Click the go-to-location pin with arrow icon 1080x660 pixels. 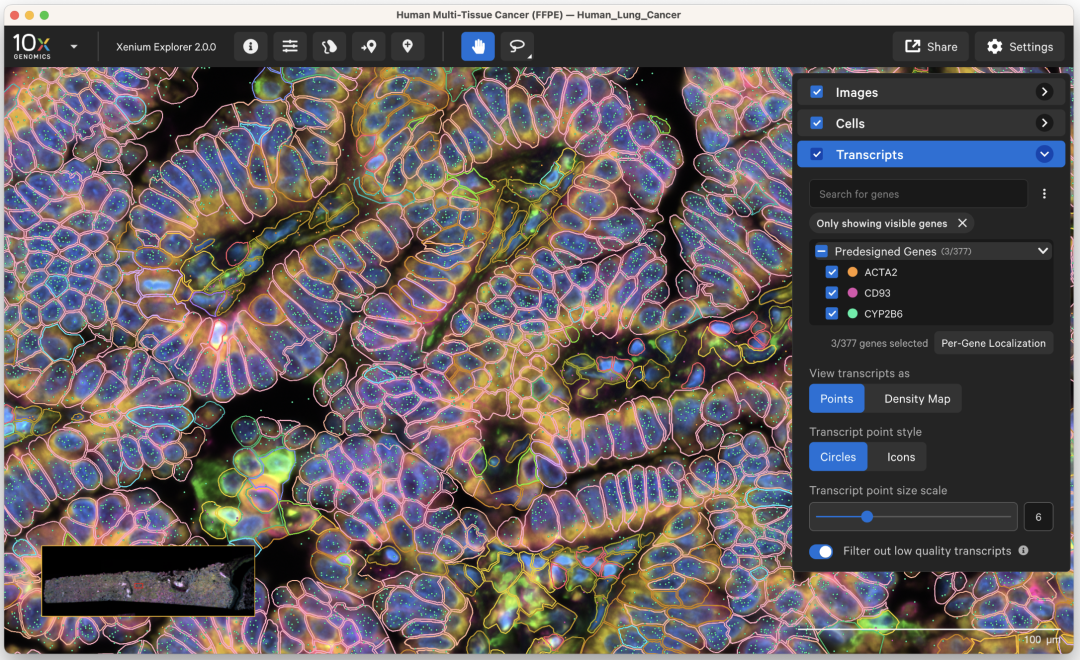[368, 46]
